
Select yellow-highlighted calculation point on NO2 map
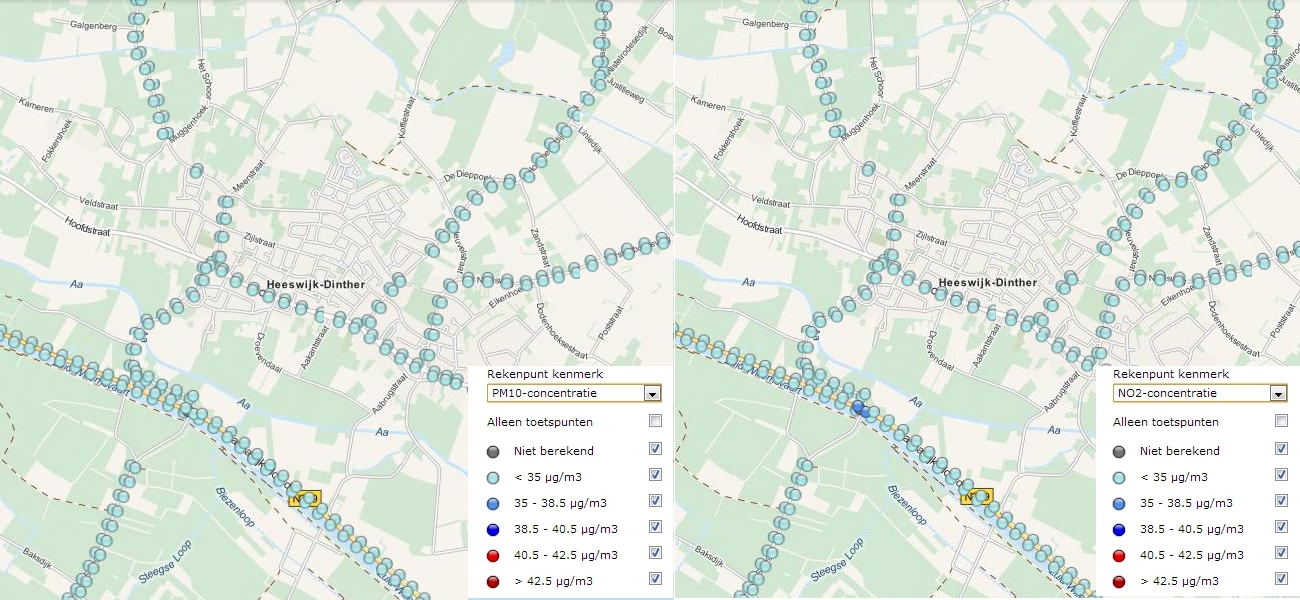[976, 496]
